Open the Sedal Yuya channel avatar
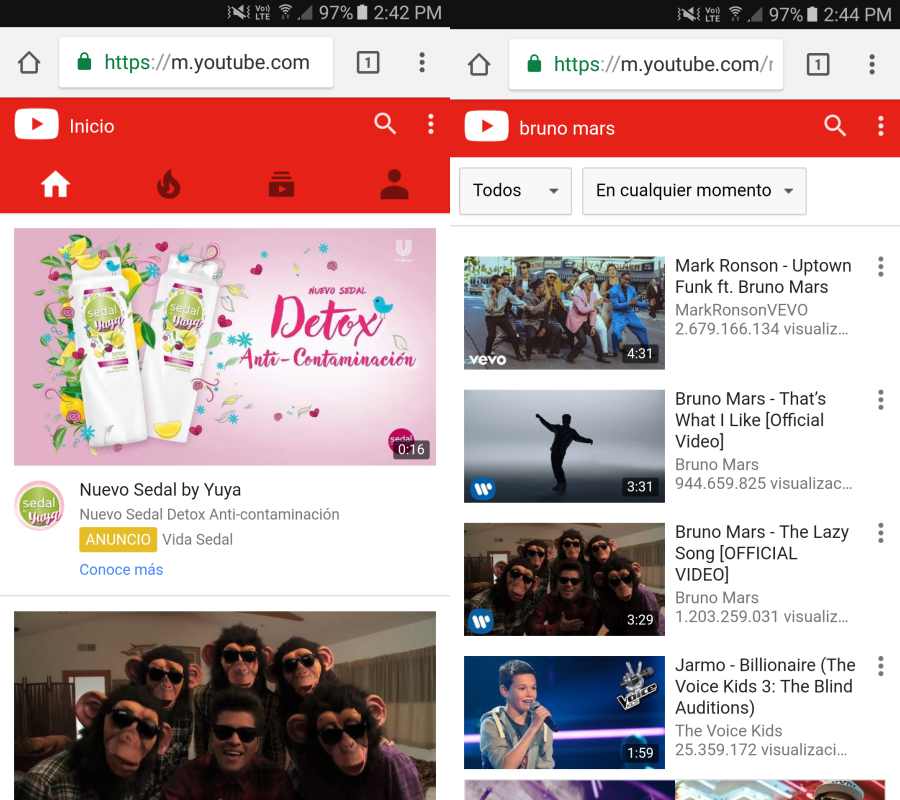The height and width of the screenshot is (800, 900). click(40, 505)
